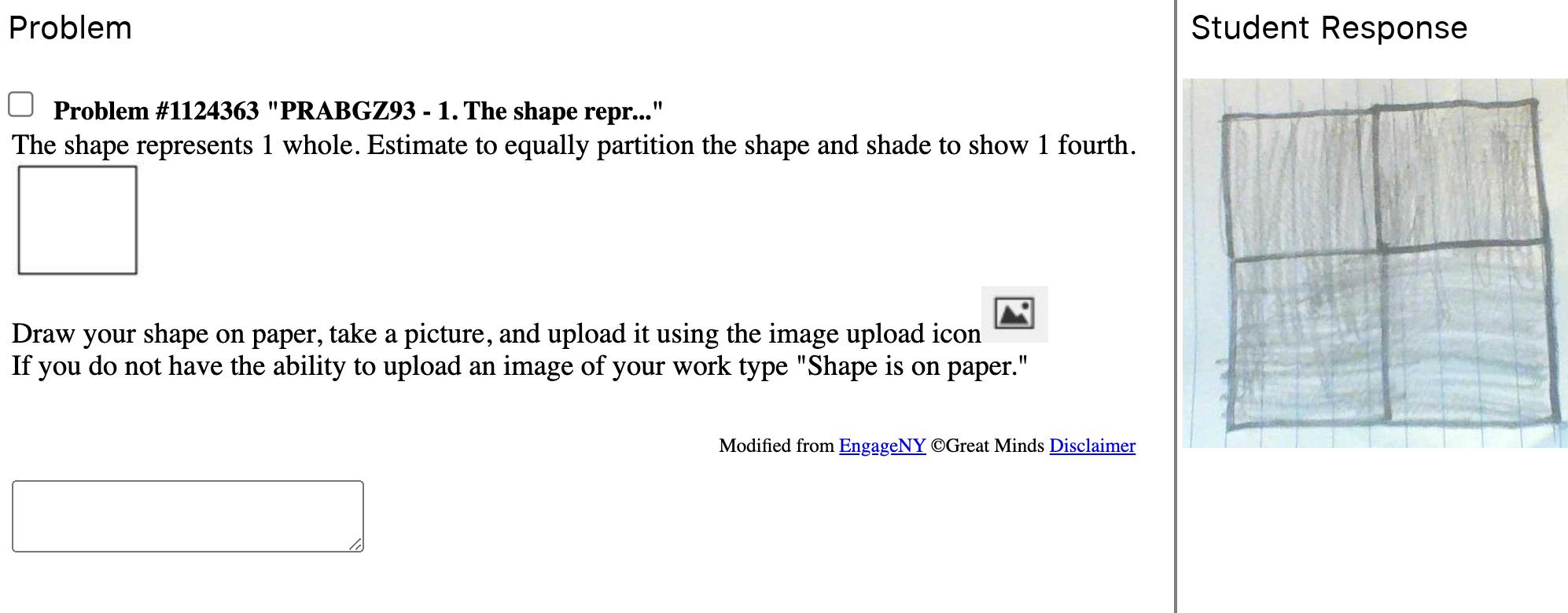Open the EngageNY link
1568x613 pixels.
click(x=882, y=446)
